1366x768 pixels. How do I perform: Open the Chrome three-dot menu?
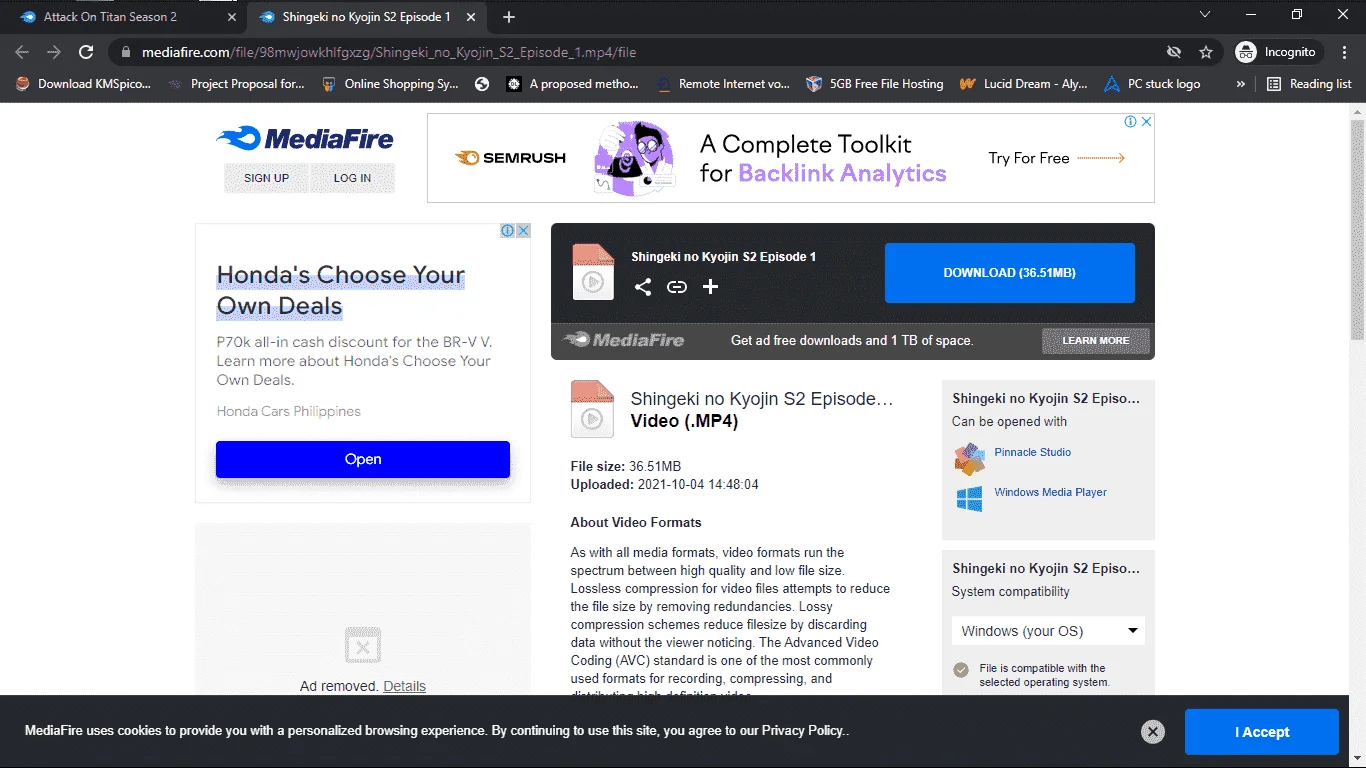click(x=1344, y=52)
